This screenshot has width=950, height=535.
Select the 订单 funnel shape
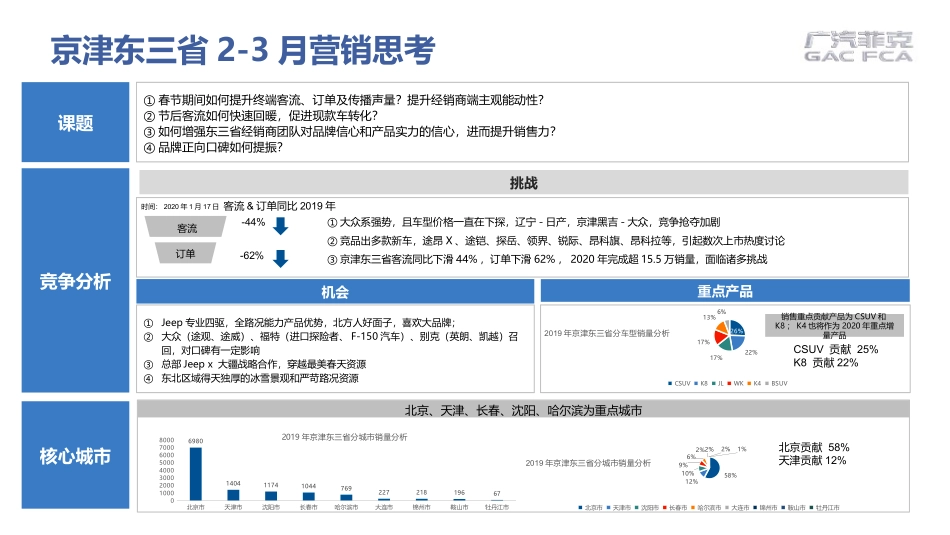[186, 254]
